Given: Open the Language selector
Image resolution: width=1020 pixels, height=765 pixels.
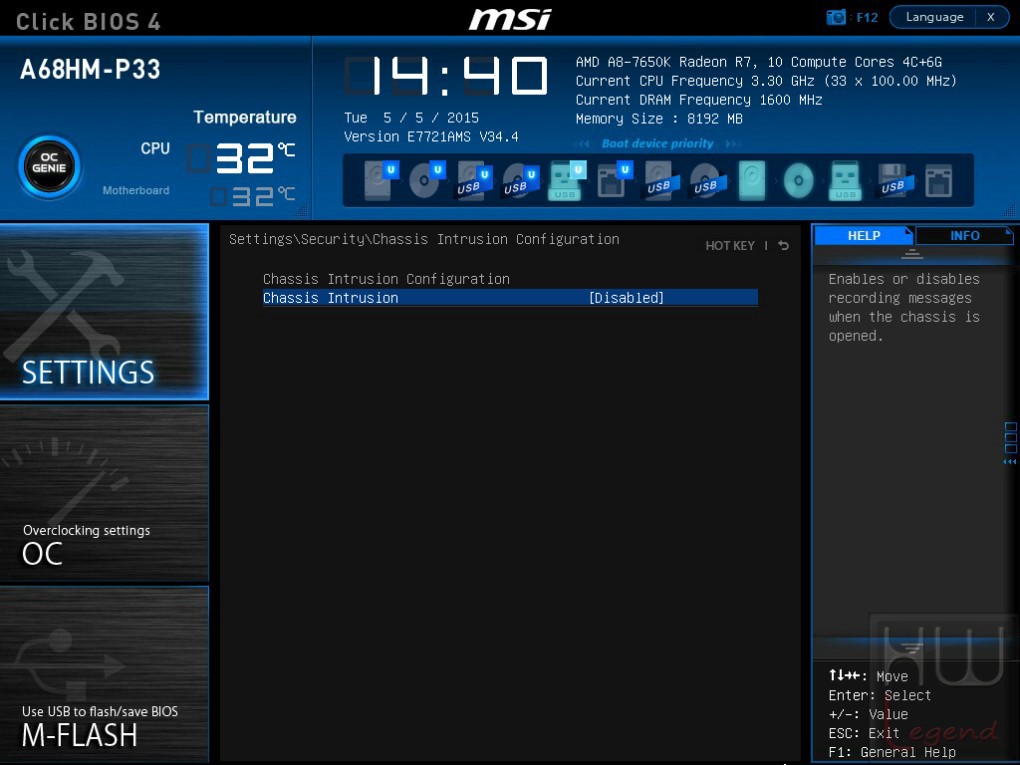Looking at the screenshot, I should 934,17.
